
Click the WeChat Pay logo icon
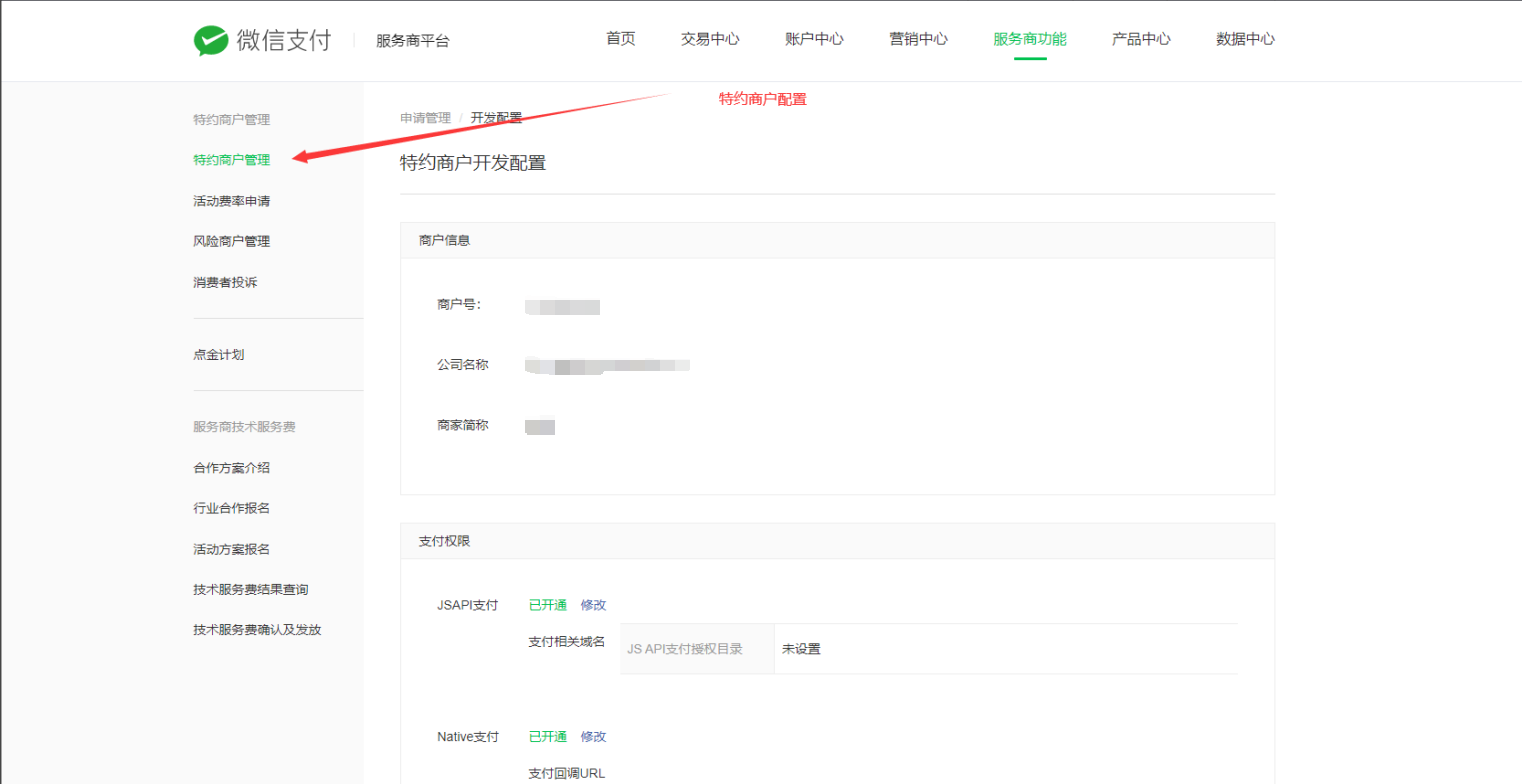pos(211,40)
